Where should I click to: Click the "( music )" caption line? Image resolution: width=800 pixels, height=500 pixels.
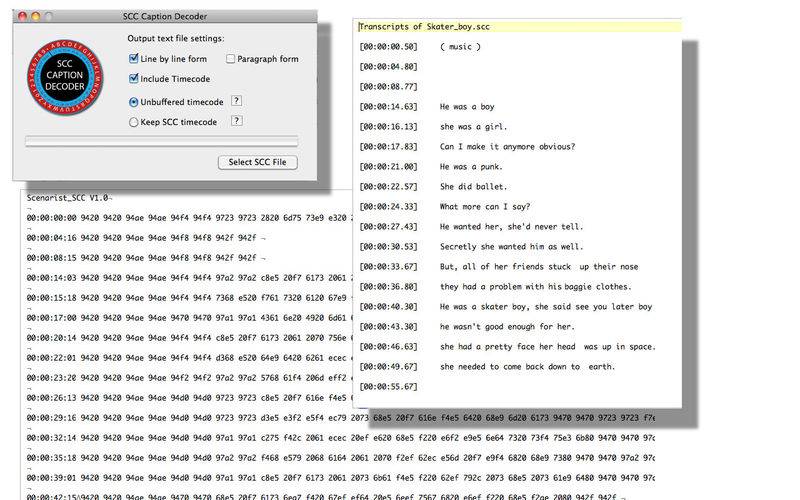click(x=460, y=46)
